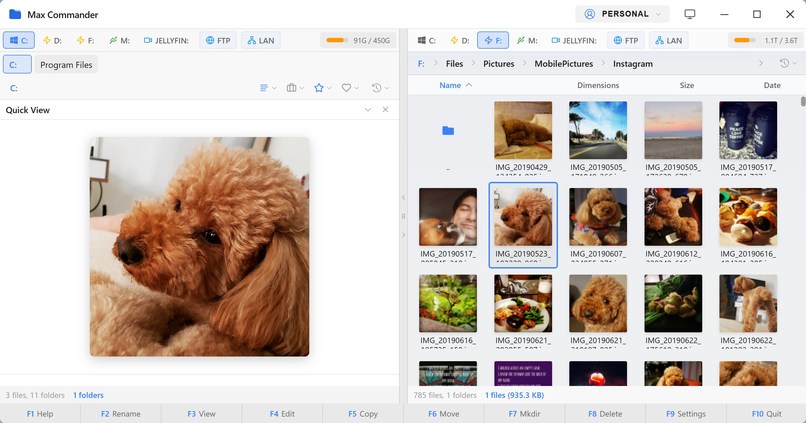Switch to the Program Files tab
Viewport: 806px width, 423px height.
[66, 65]
